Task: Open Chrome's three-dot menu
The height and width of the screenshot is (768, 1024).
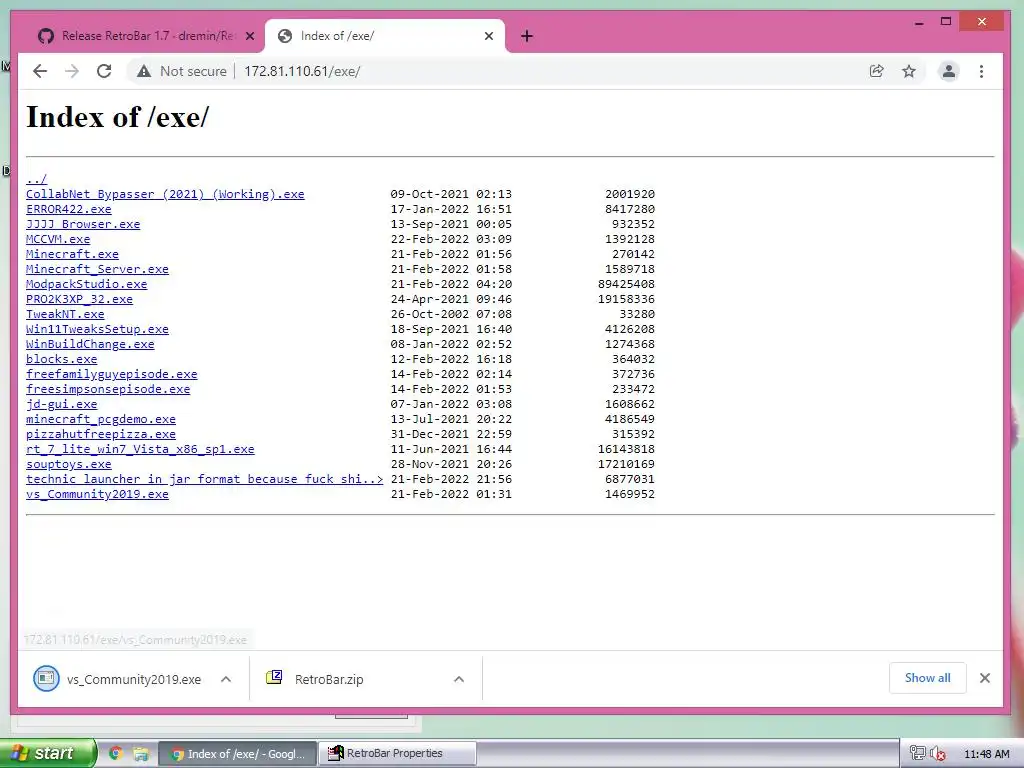Action: pyautogui.click(x=981, y=71)
